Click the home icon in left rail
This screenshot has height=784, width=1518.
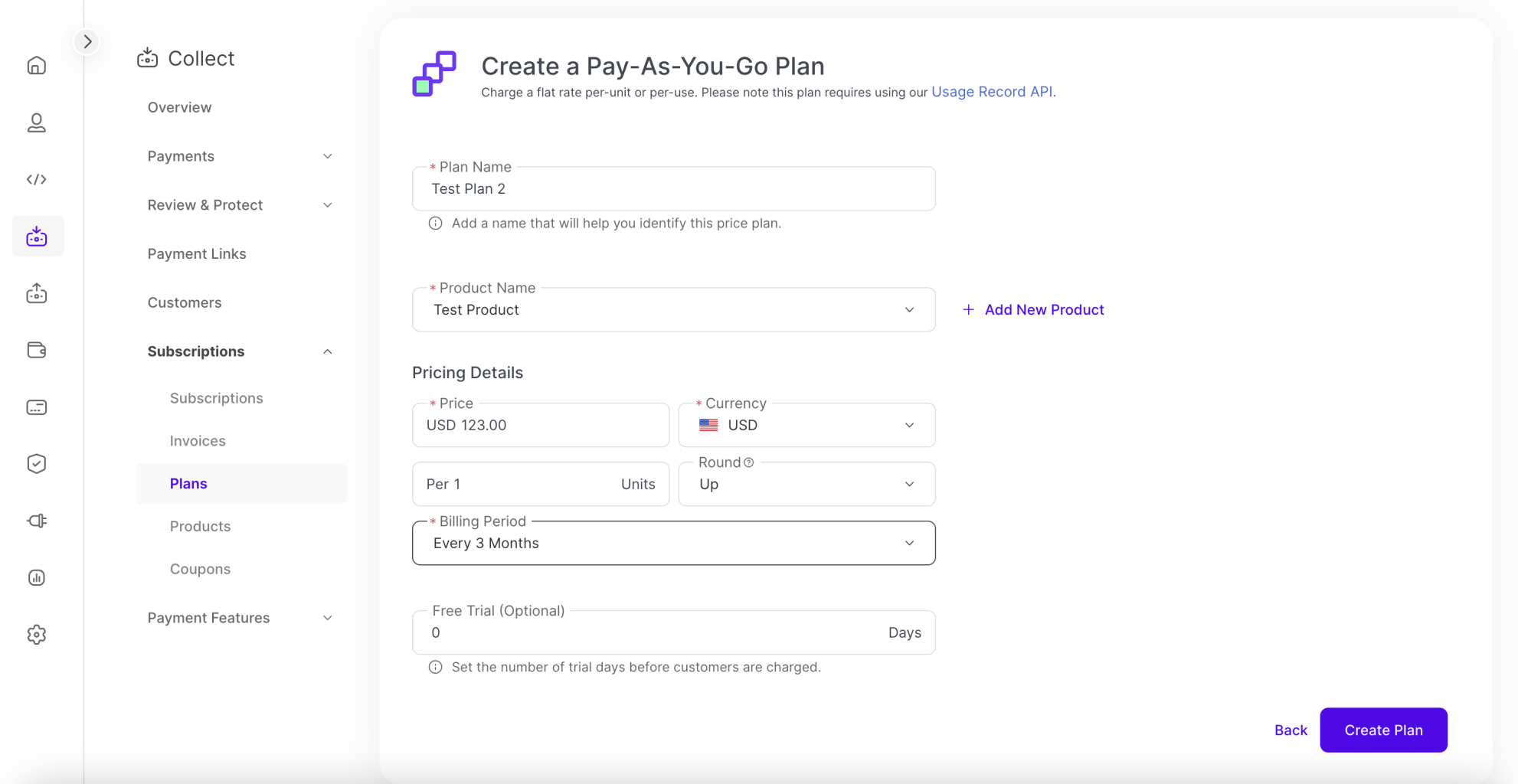tap(37, 66)
